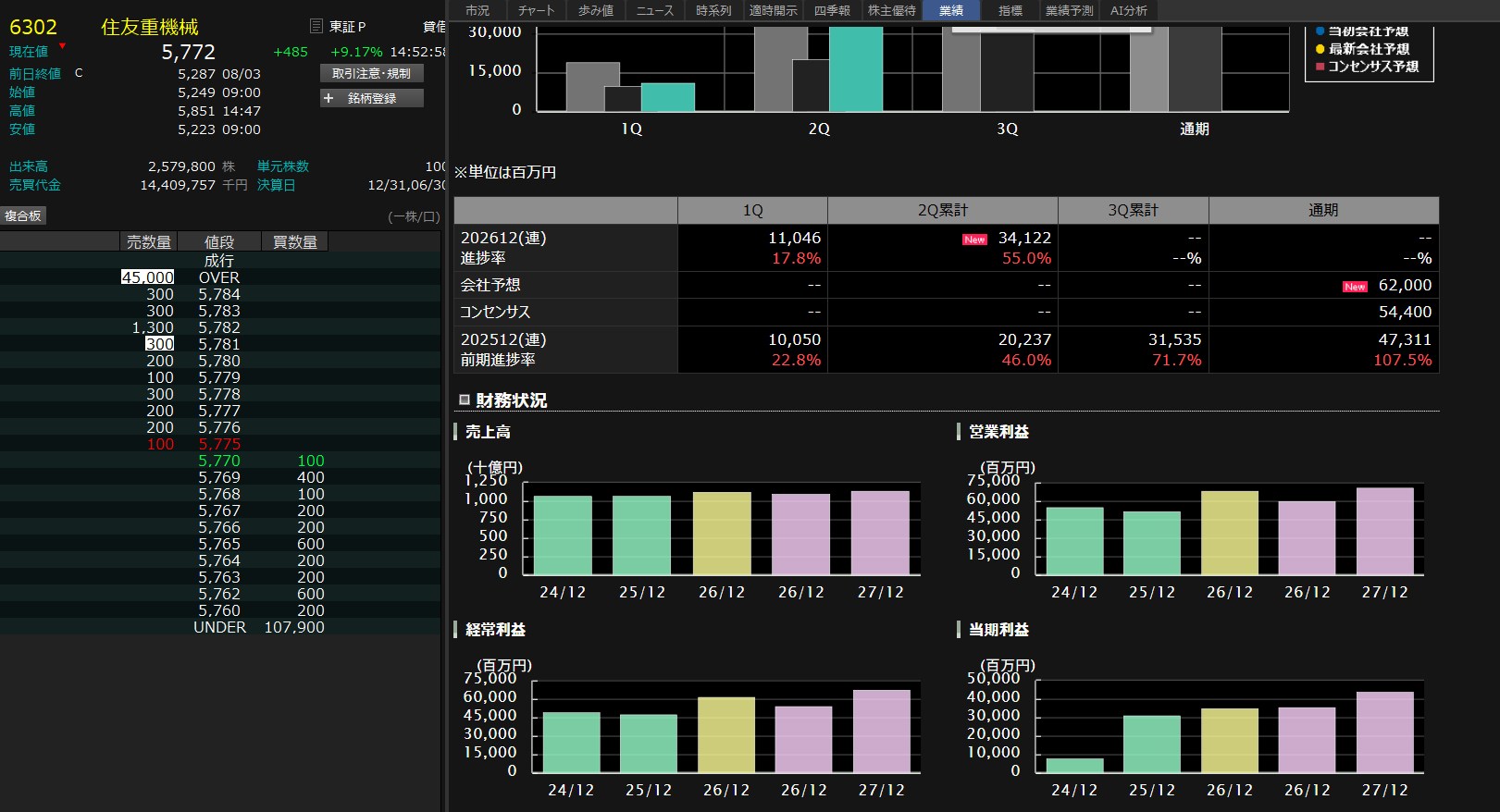Click the 107,900 UNDER buy quantity
The height and width of the screenshot is (812, 1500).
pyautogui.click(x=294, y=627)
